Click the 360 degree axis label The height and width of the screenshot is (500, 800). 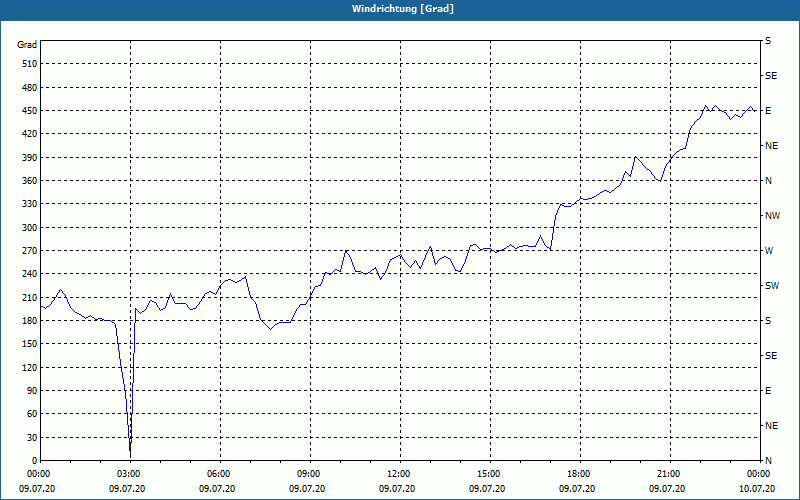click(x=30, y=181)
